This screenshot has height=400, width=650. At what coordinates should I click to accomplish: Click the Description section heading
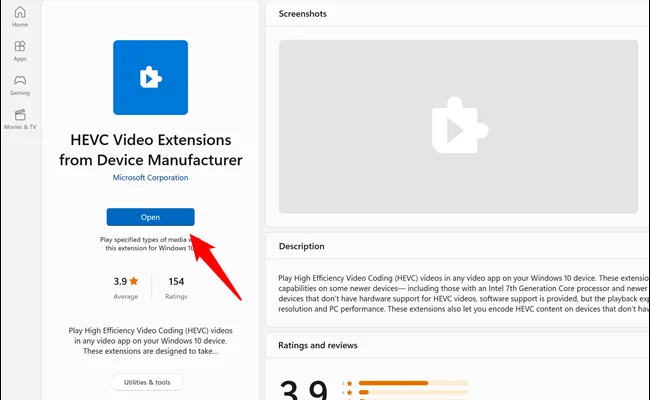coord(301,246)
